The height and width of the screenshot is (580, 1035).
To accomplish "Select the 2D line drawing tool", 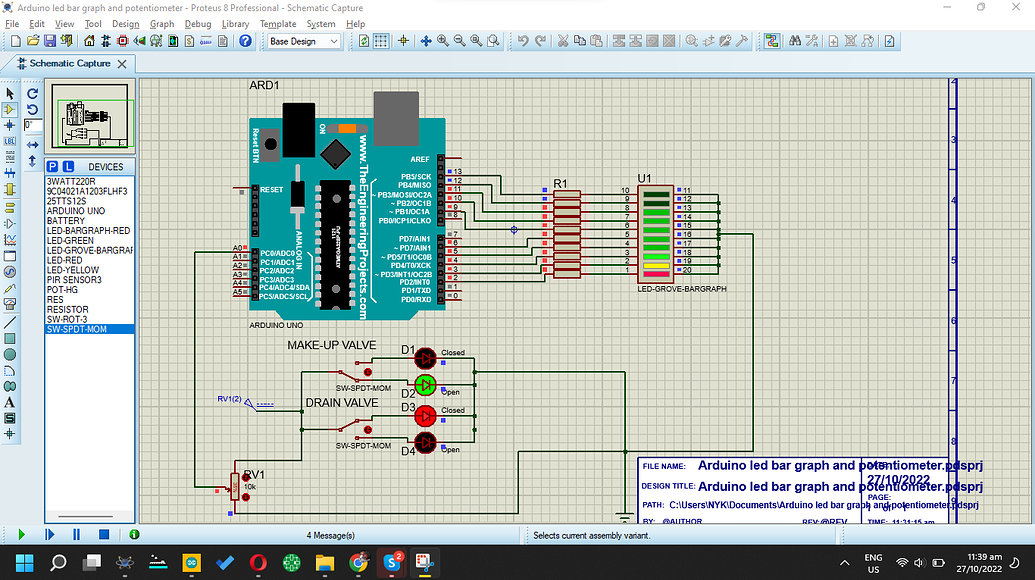I will click(x=10, y=323).
